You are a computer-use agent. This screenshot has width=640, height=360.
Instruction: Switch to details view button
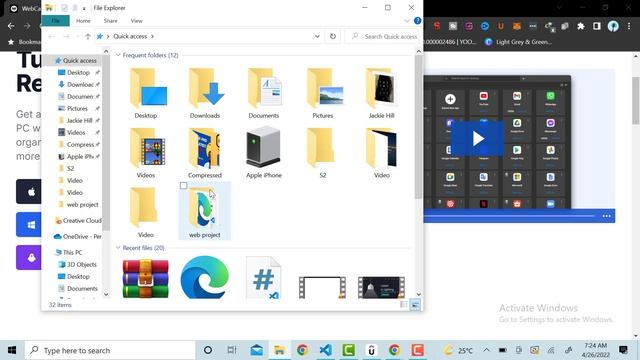tap(404, 304)
